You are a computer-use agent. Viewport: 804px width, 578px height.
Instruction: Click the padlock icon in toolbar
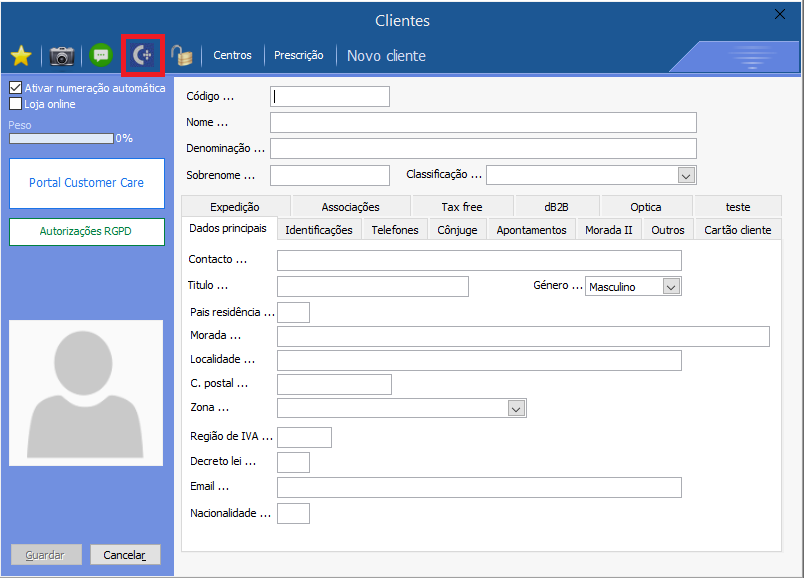[x=181, y=56]
